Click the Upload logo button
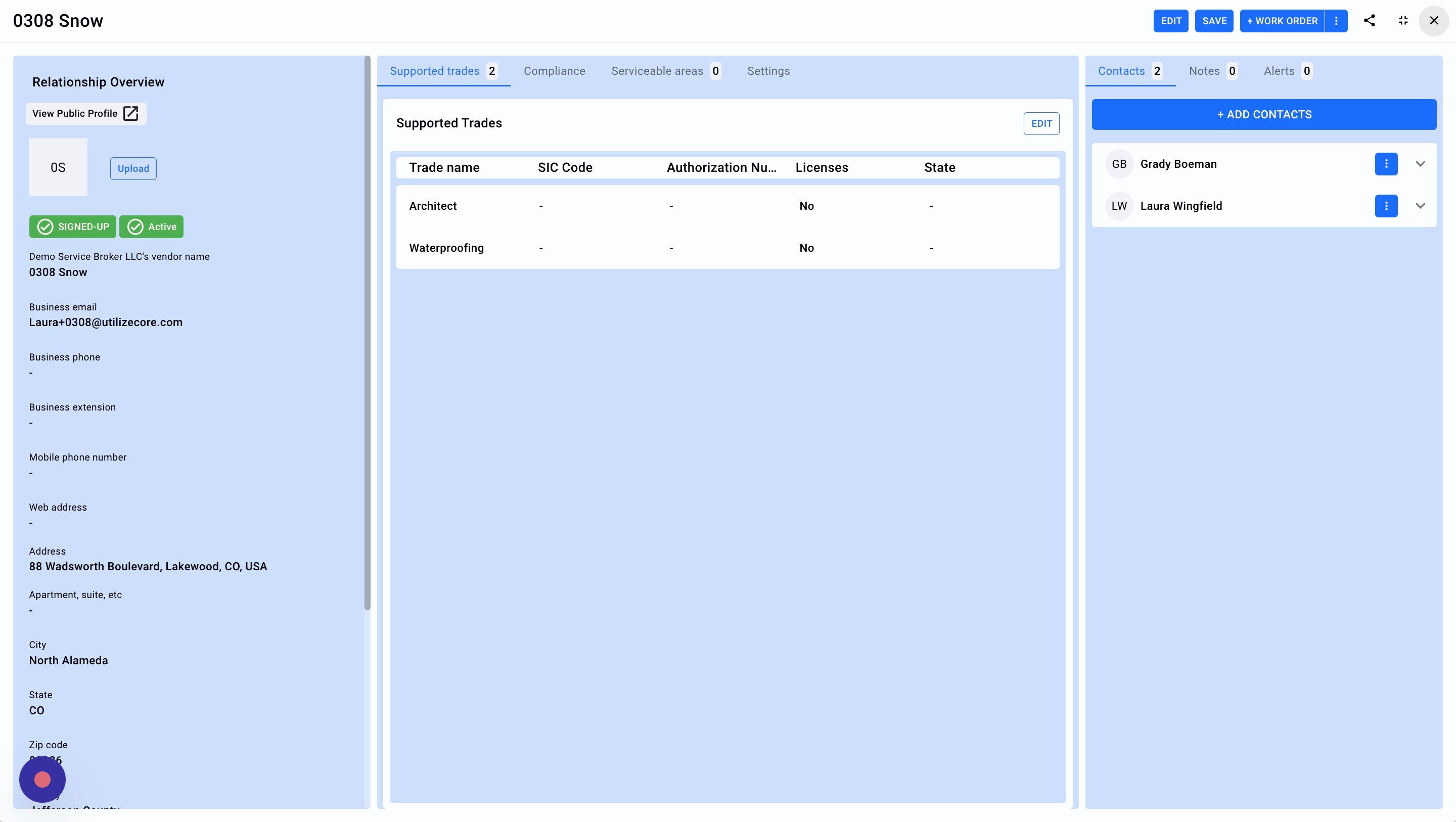Image resolution: width=1456 pixels, height=822 pixels. (x=133, y=168)
